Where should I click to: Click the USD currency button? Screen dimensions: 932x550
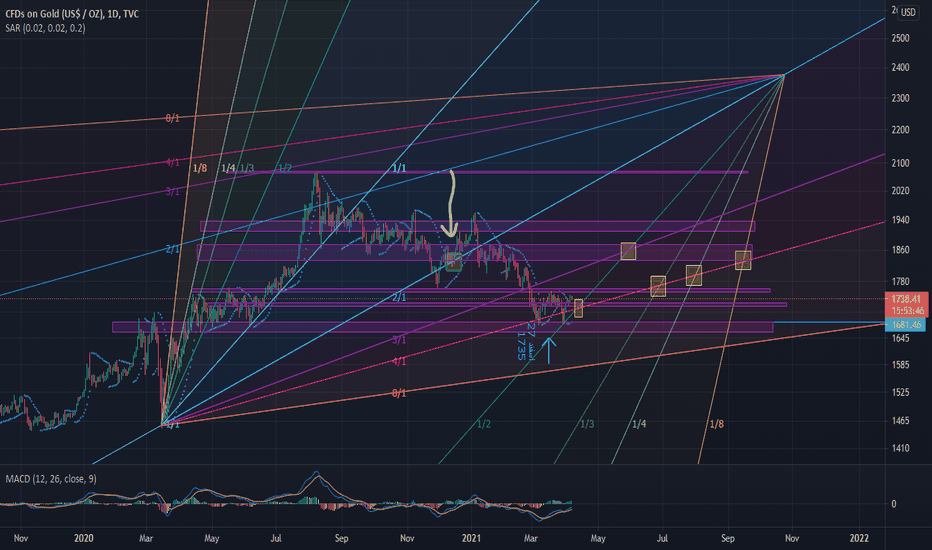908,12
